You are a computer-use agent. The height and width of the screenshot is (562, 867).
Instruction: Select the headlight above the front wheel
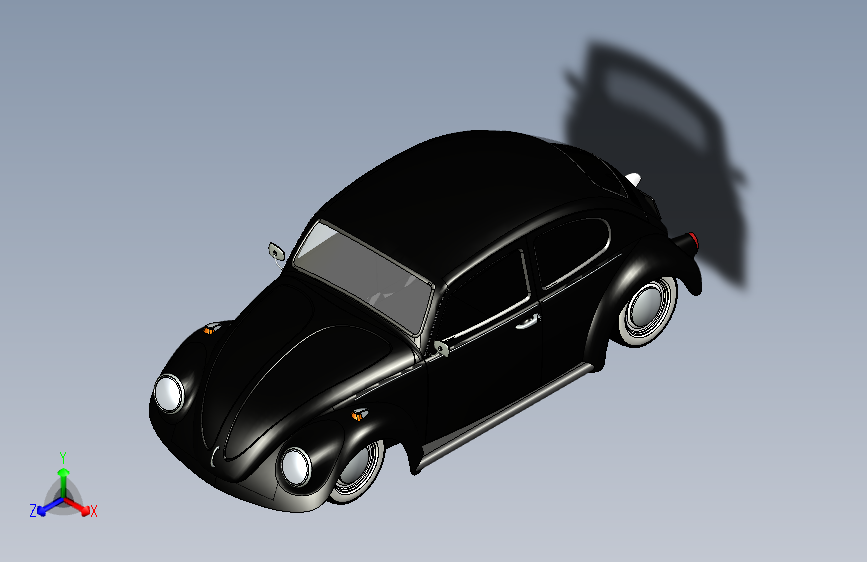[x=295, y=466]
